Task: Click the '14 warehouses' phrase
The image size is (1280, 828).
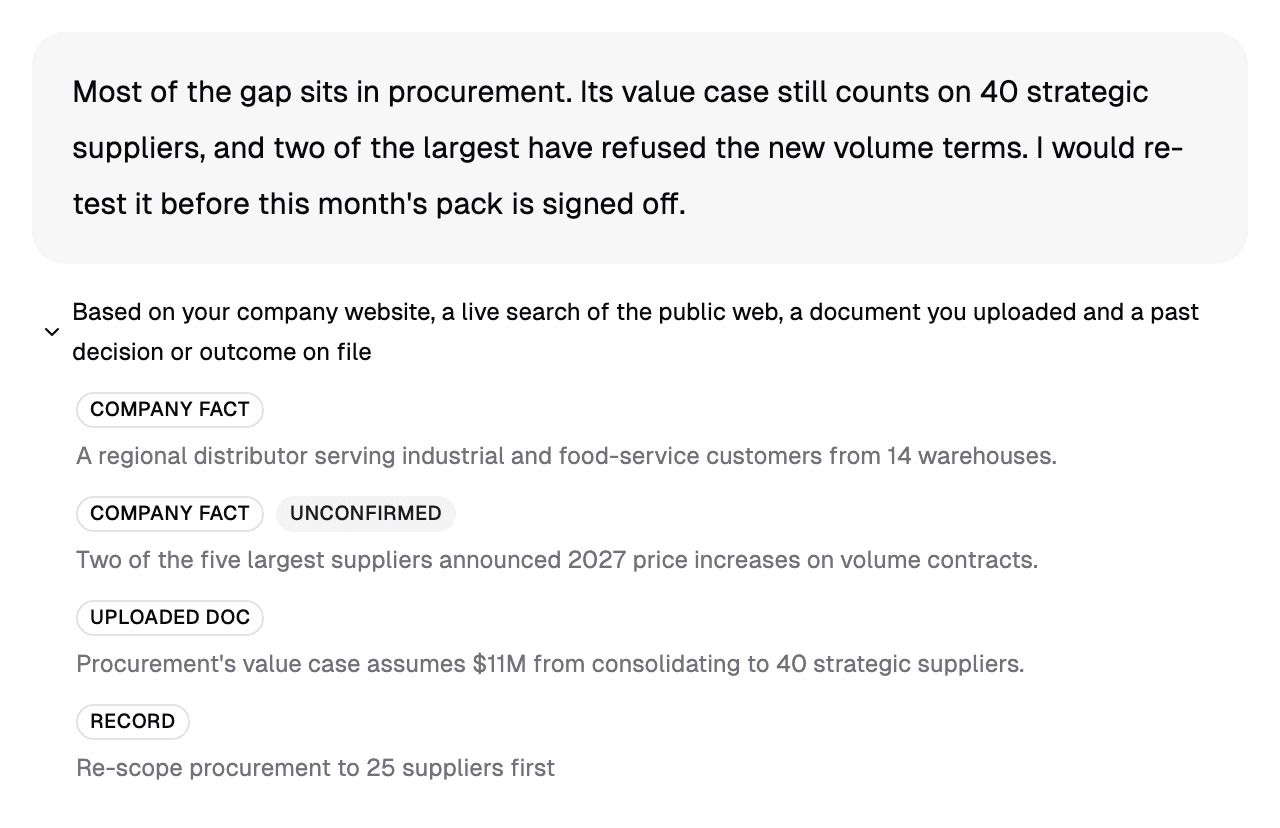Action: click(971, 456)
